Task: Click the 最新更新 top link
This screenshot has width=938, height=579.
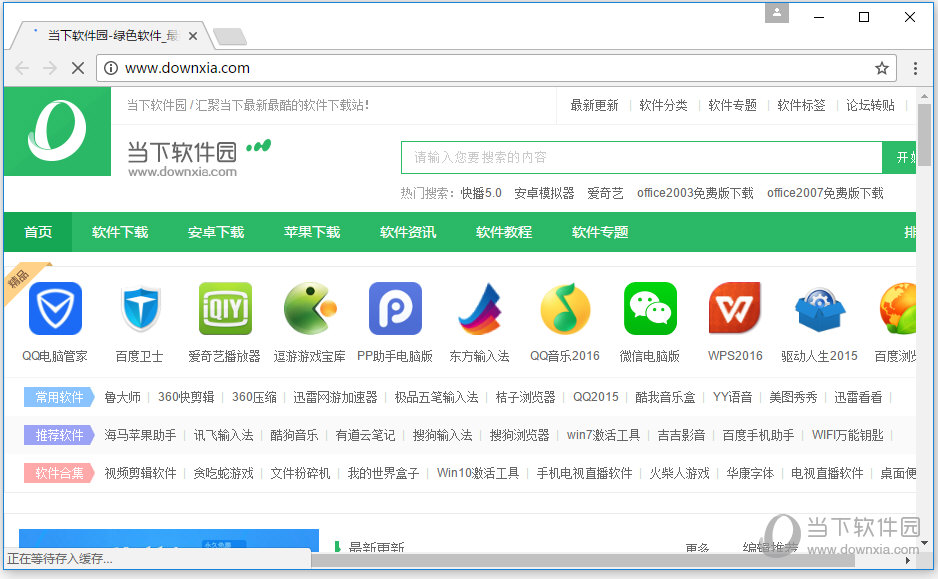Action: tap(594, 105)
